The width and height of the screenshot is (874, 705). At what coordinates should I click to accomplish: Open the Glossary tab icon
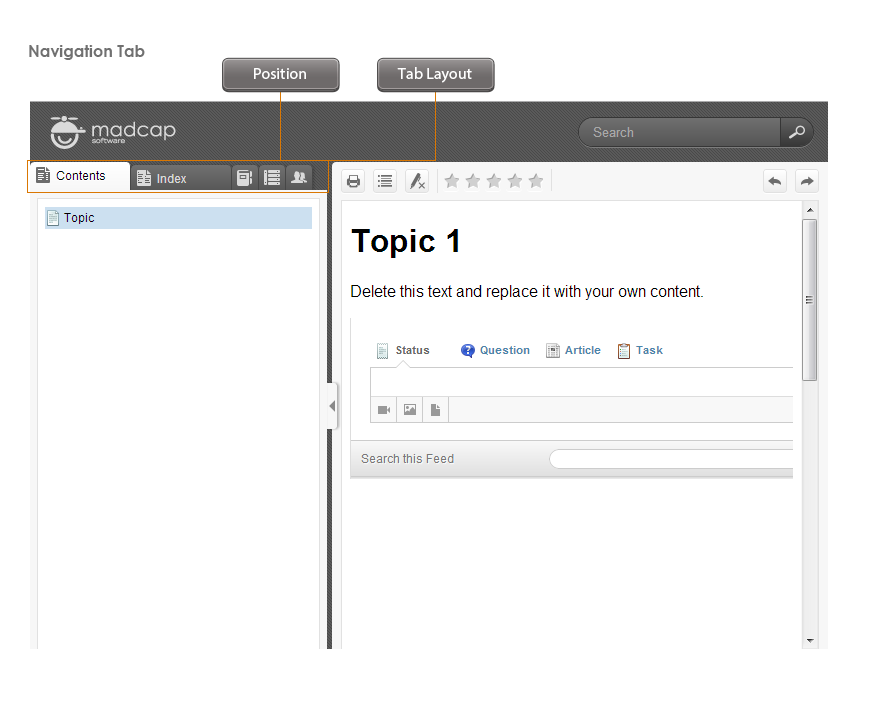click(x=245, y=178)
